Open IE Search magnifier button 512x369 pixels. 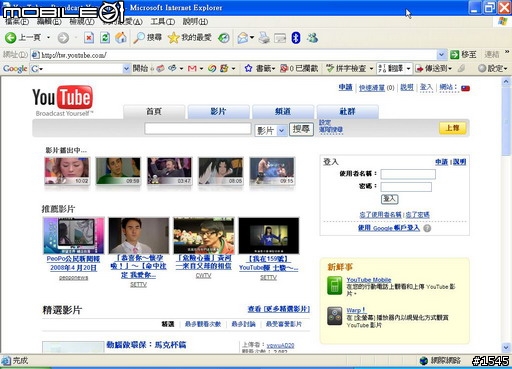147,38
